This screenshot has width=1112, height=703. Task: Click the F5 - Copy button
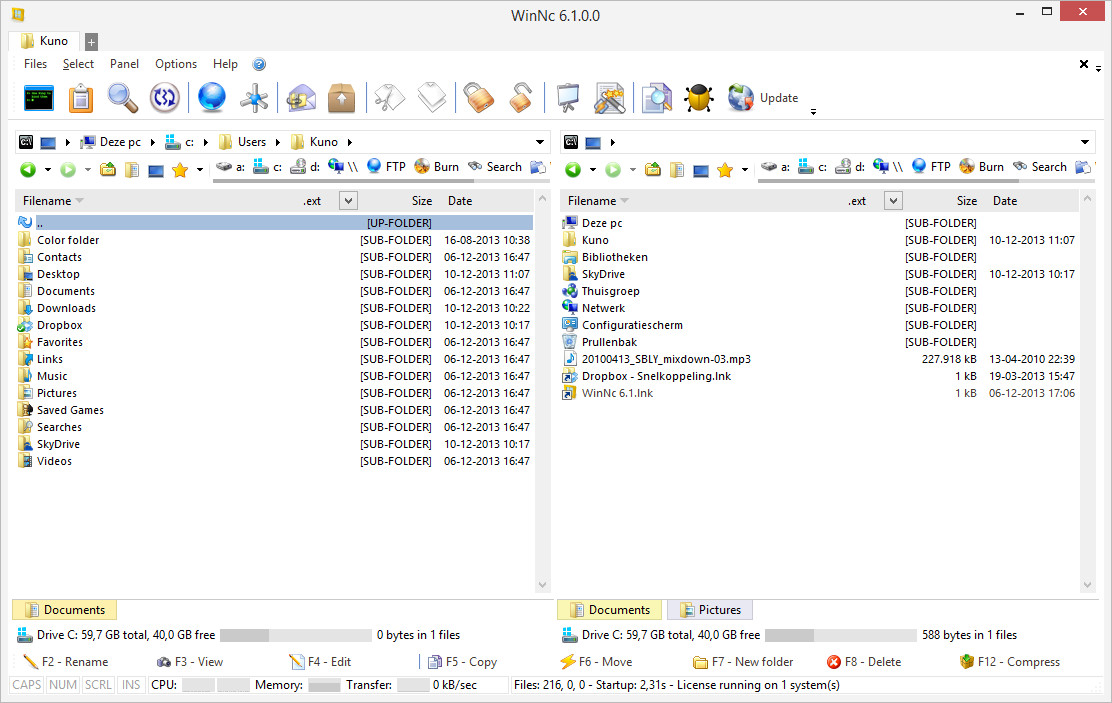[x=462, y=662]
